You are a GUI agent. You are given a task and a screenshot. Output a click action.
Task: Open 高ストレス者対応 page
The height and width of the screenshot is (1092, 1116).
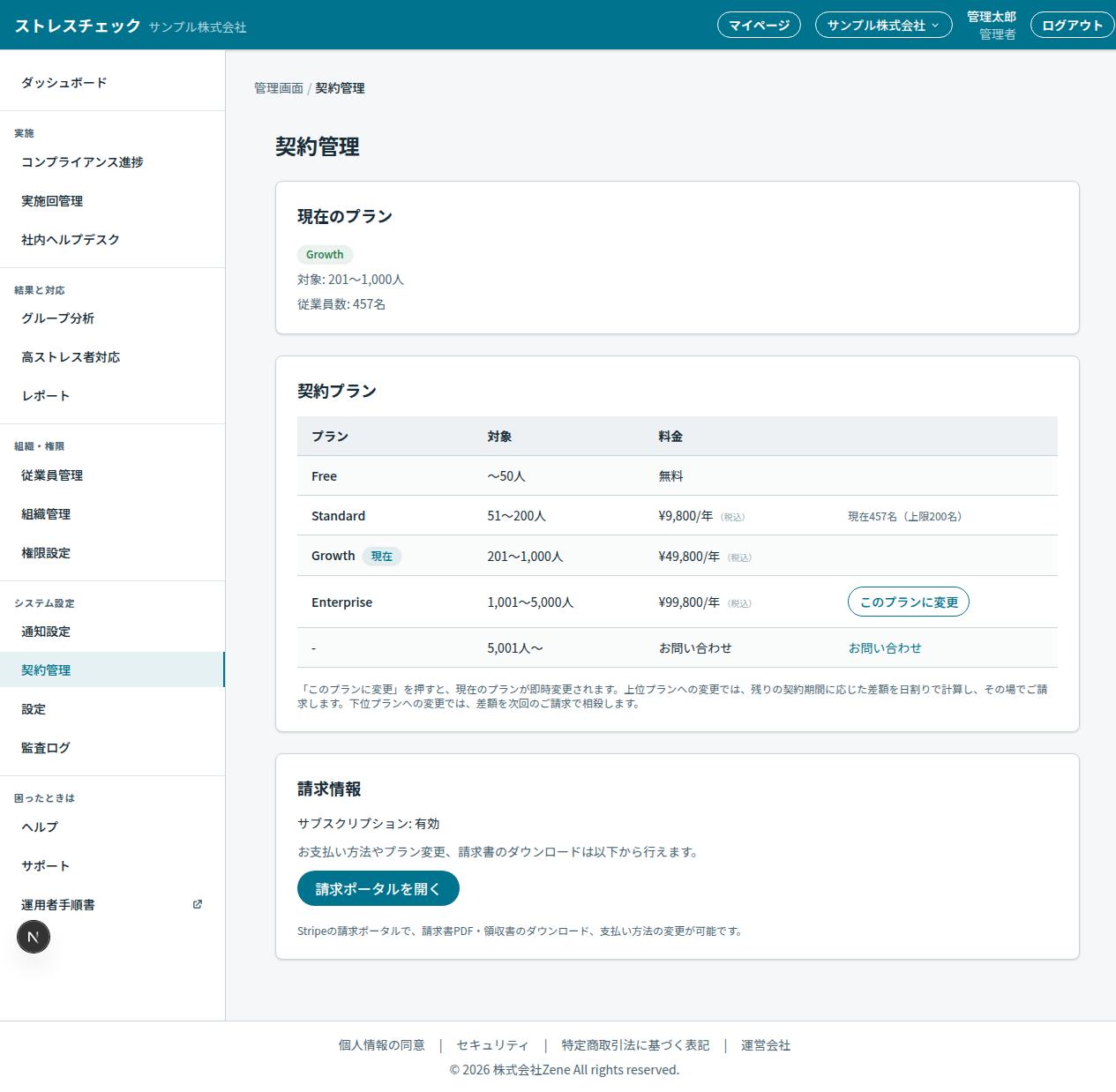[x=112, y=357]
